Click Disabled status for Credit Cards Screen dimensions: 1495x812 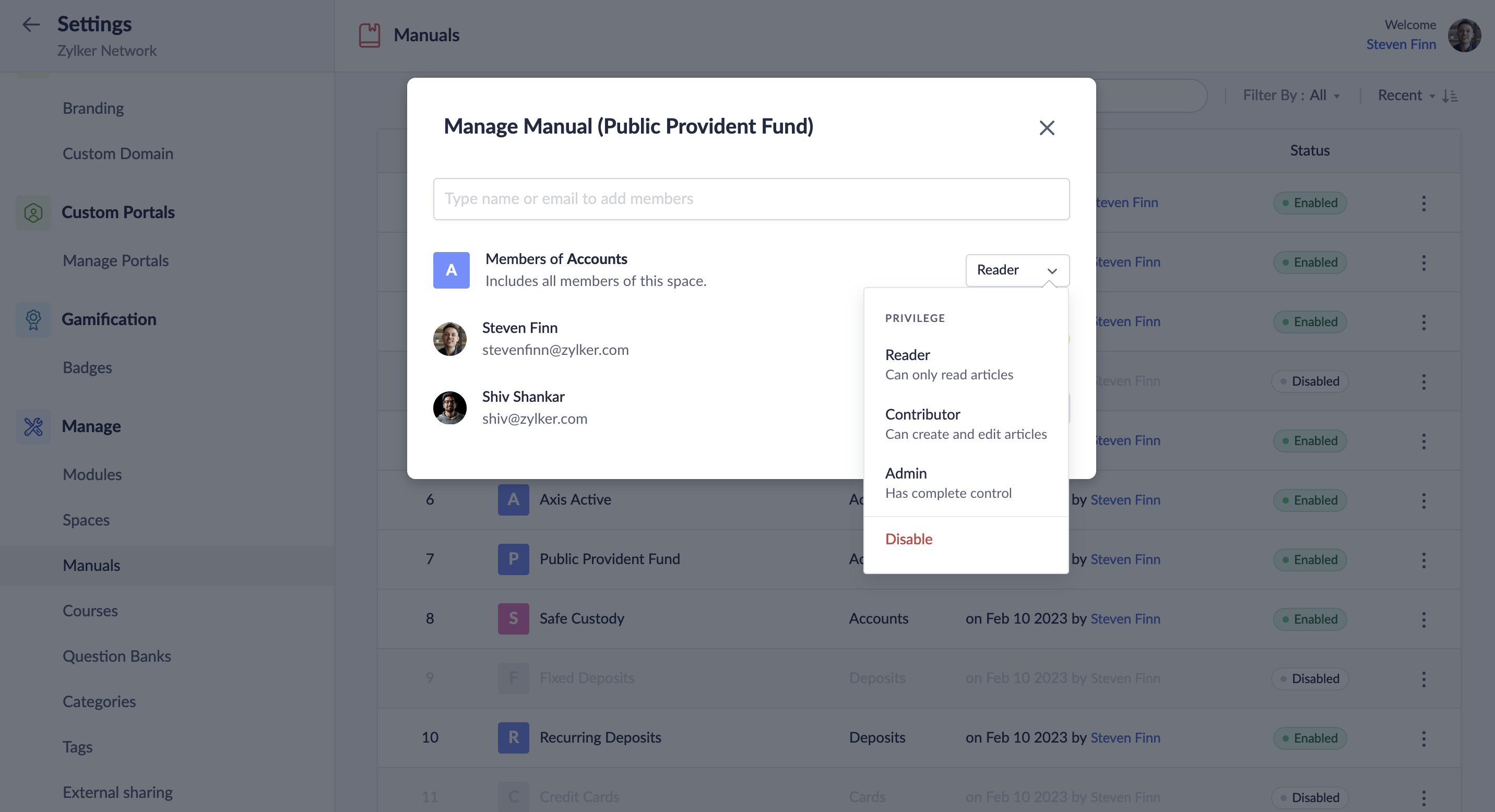pyautogui.click(x=1309, y=797)
